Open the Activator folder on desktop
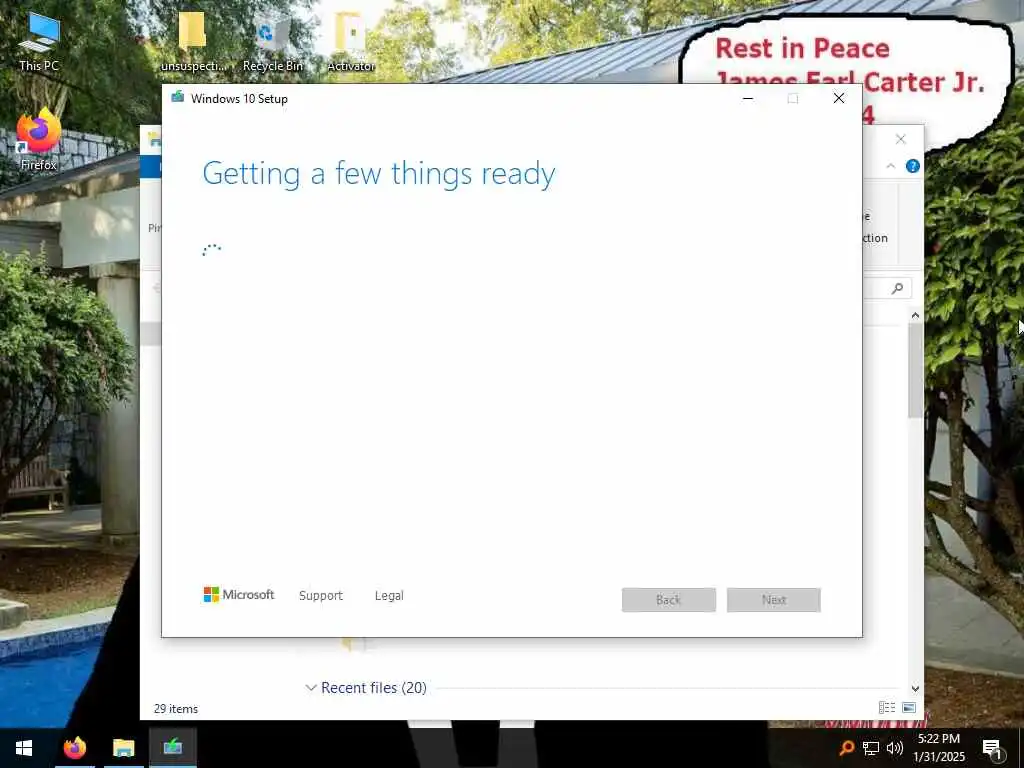The height and width of the screenshot is (768, 1024). [351, 40]
